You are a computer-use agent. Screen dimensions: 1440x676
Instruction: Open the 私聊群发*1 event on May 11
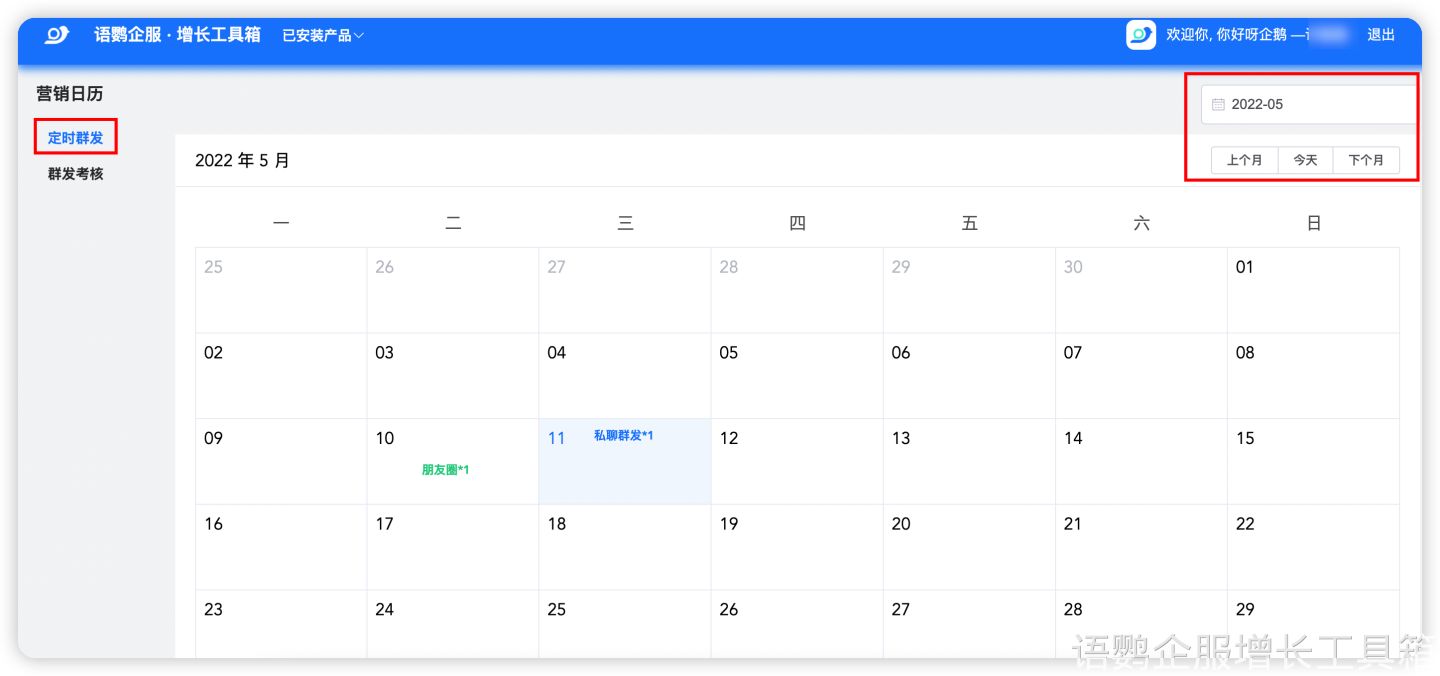[623, 436]
